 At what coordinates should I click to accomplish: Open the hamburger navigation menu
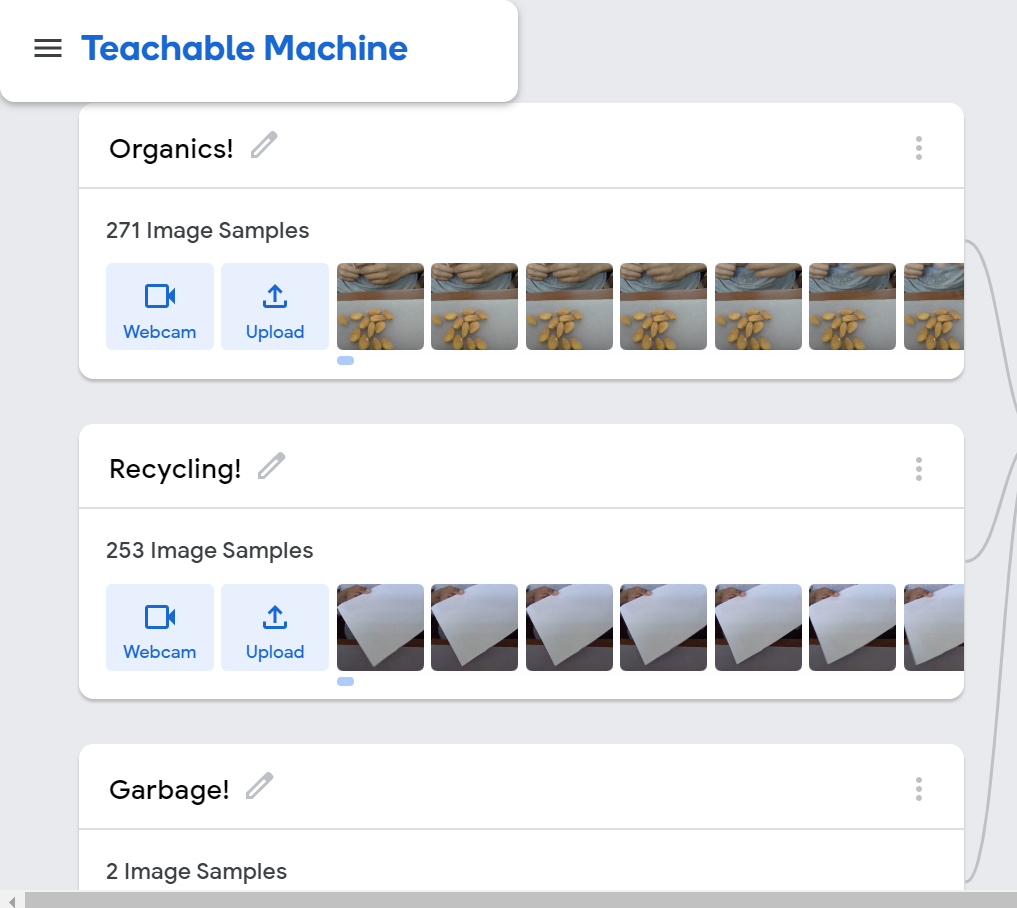48,48
